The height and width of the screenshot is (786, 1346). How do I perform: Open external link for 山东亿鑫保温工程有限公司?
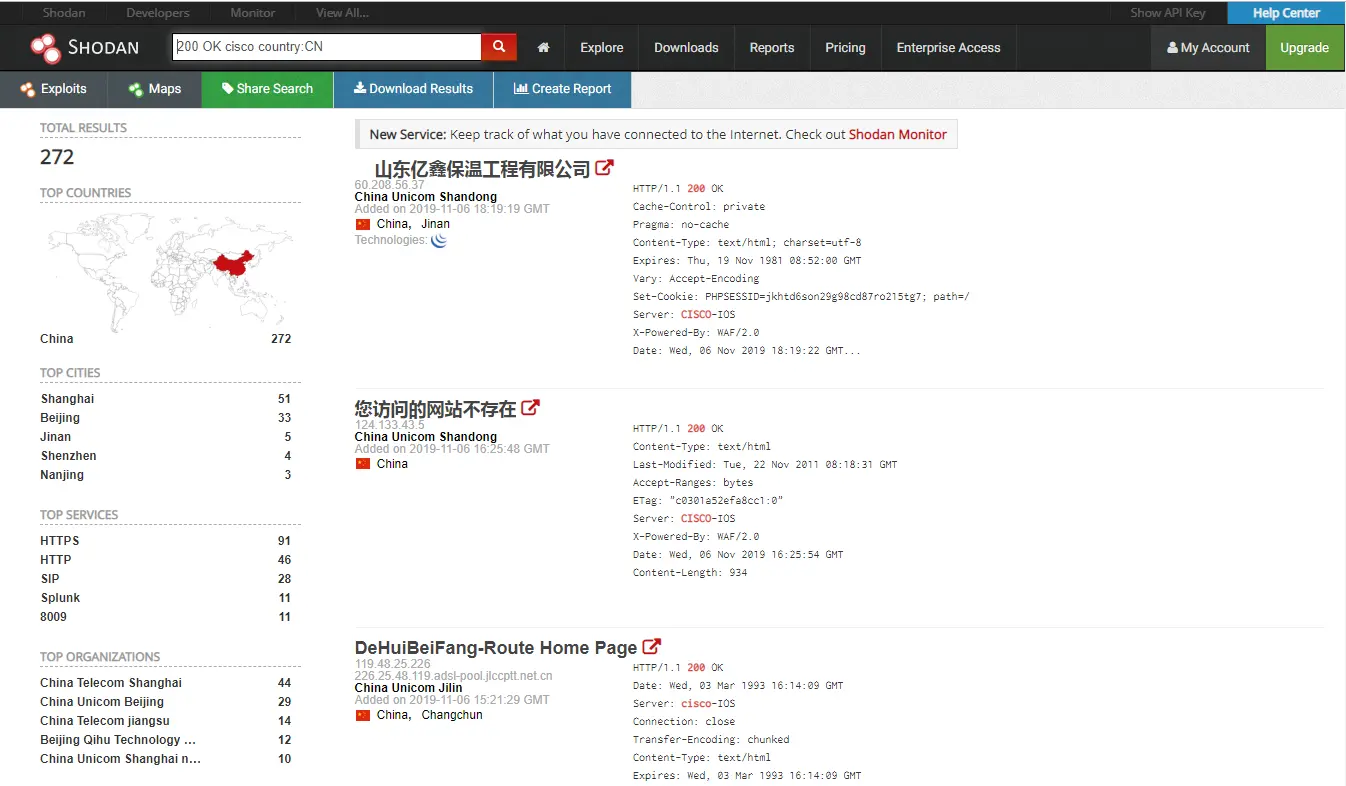(604, 168)
